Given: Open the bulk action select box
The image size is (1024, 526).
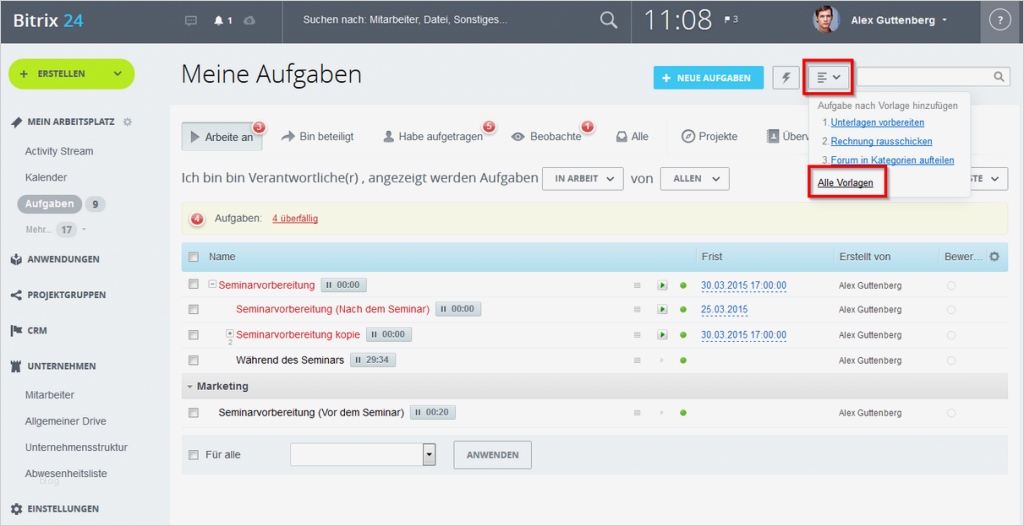Looking at the screenshot, I should point(363,455).
